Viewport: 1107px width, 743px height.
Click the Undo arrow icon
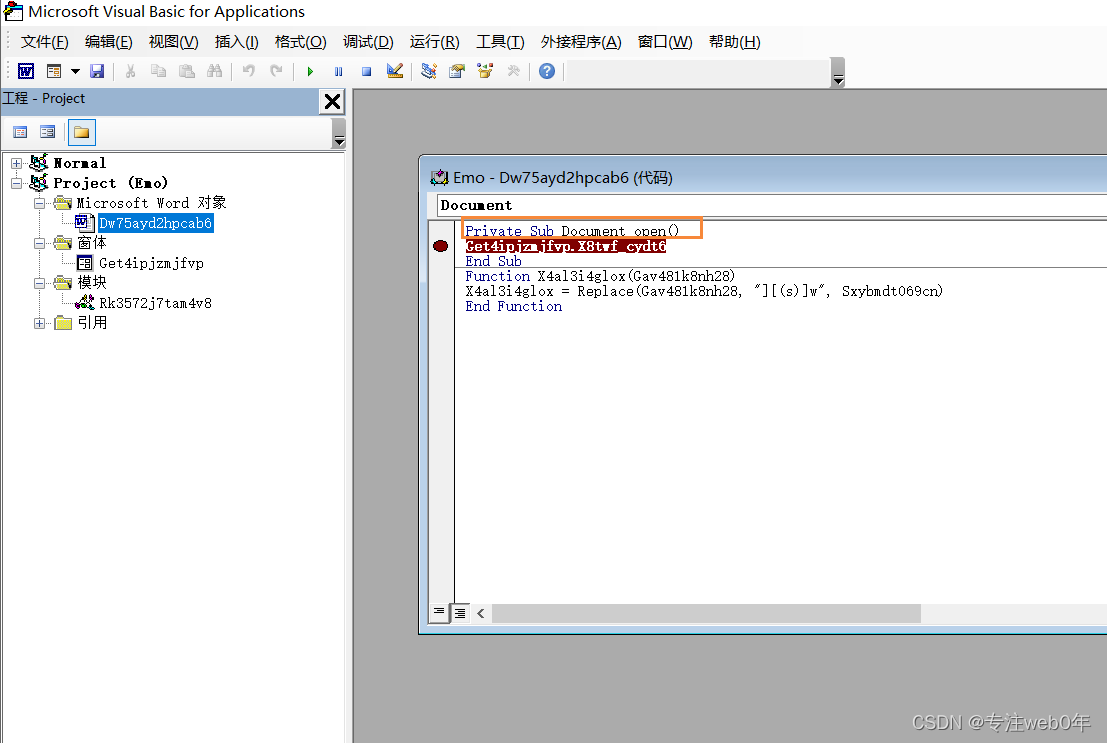pos(249,71)
